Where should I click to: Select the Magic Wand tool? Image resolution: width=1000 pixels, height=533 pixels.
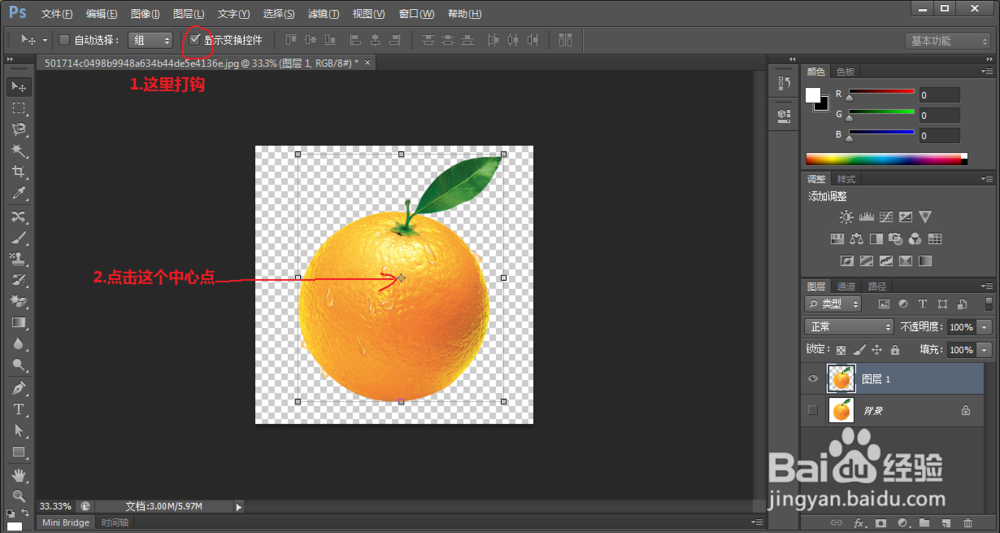tap(18, 150)
